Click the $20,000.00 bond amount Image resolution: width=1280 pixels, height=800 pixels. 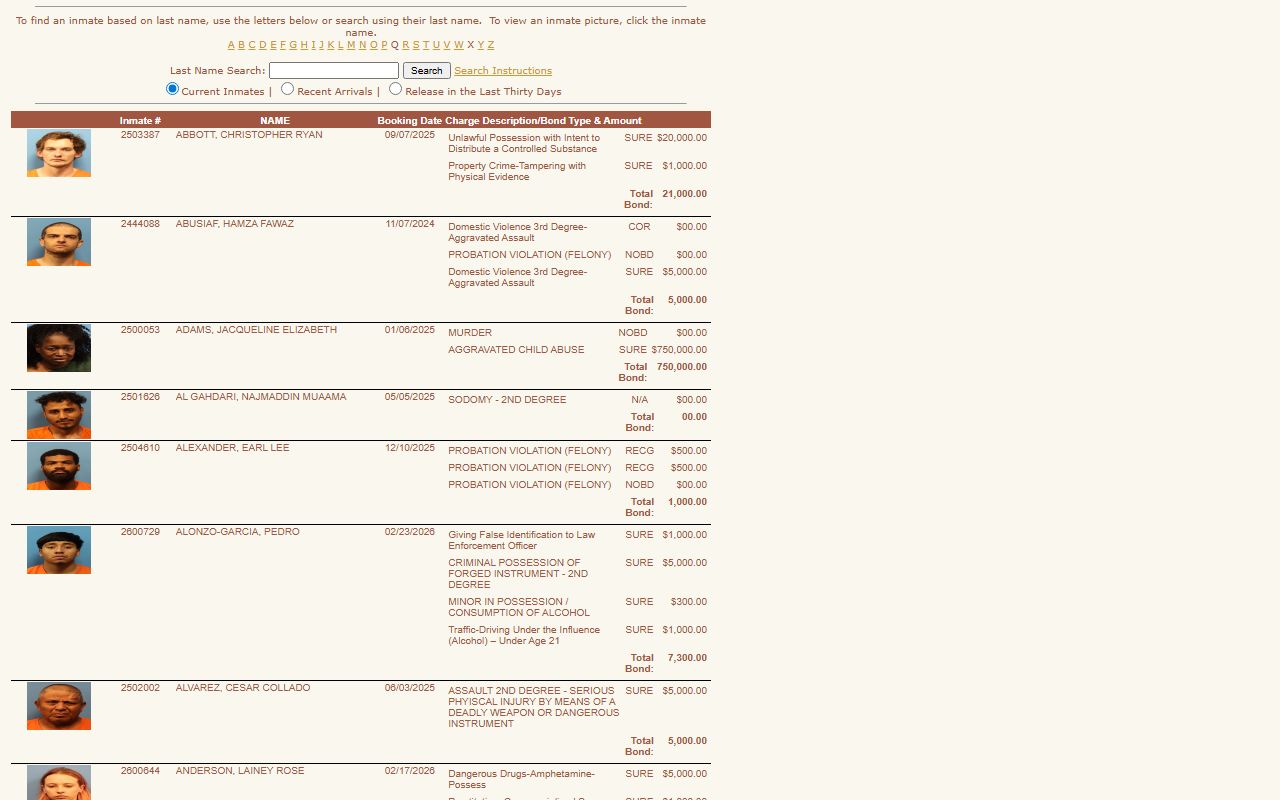click(x=682, y=138)
